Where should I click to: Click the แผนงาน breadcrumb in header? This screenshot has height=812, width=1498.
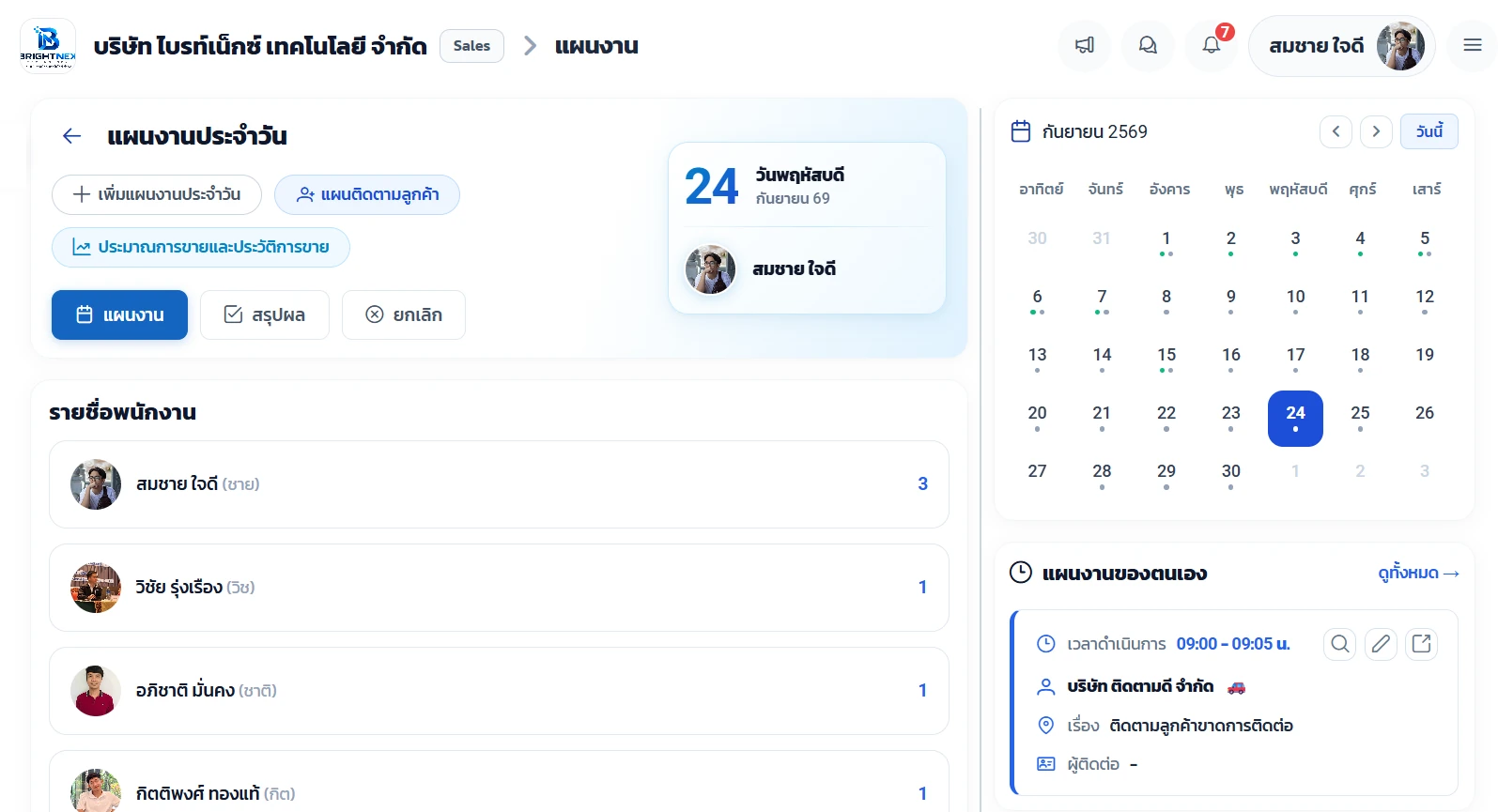pyautogui.click(x=596, y=46)
